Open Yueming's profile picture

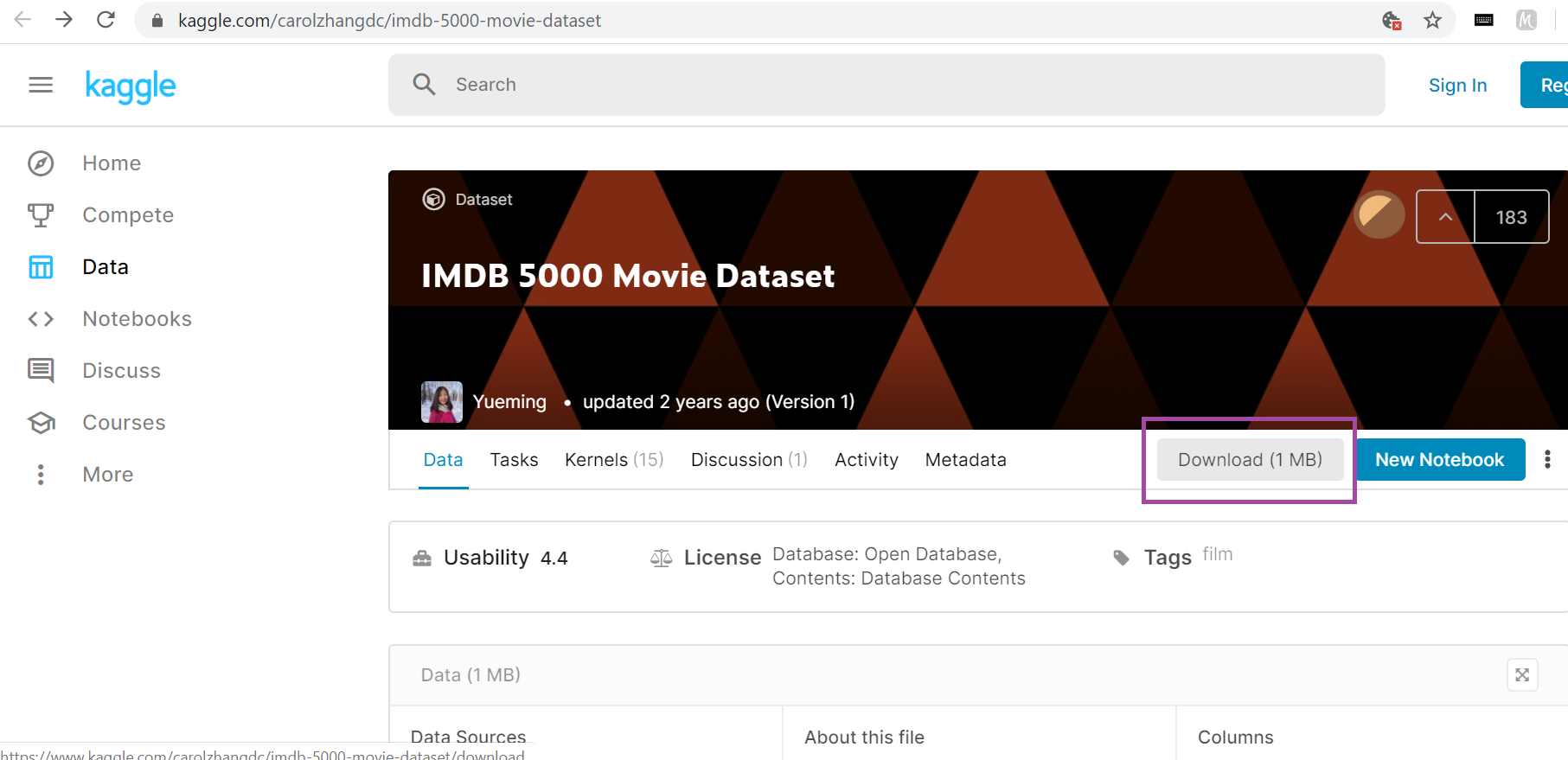click(442, 402)
